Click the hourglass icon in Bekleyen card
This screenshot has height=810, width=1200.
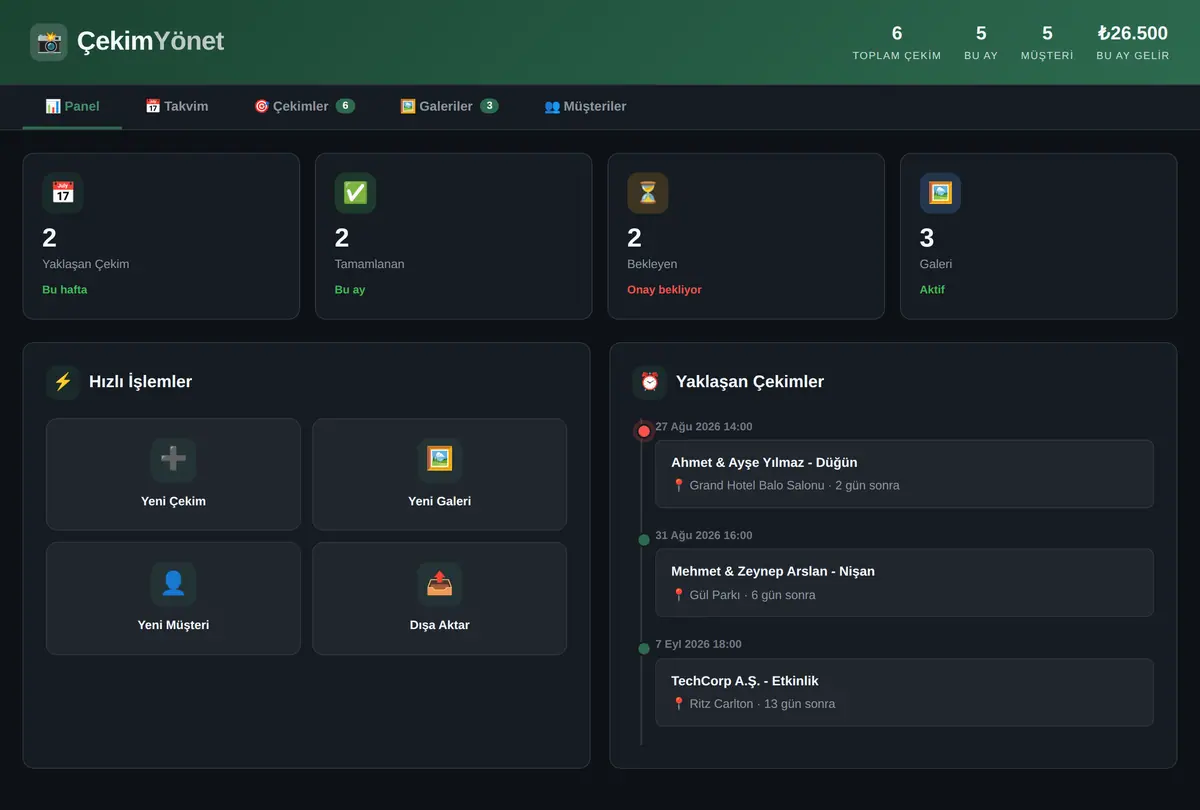click(648, 193)
